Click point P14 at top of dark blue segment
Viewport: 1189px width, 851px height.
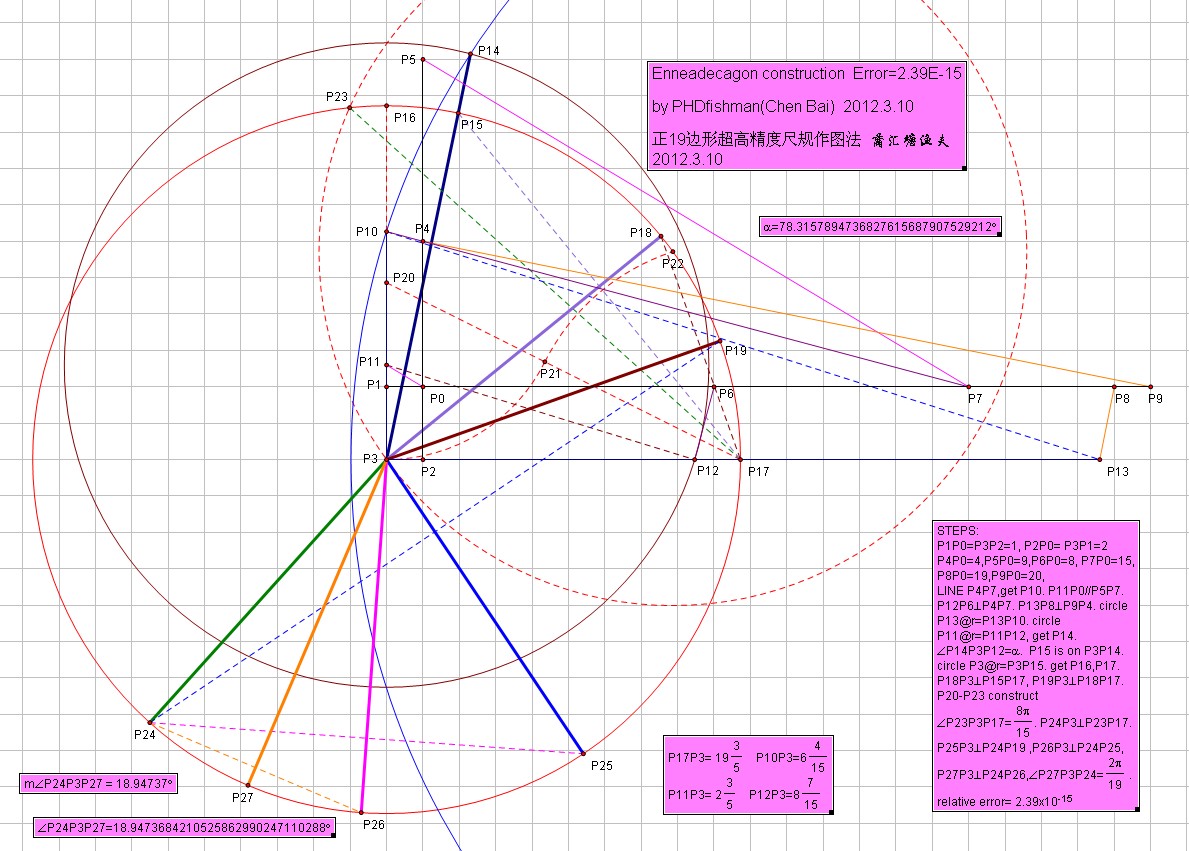(x=470, y=52)
